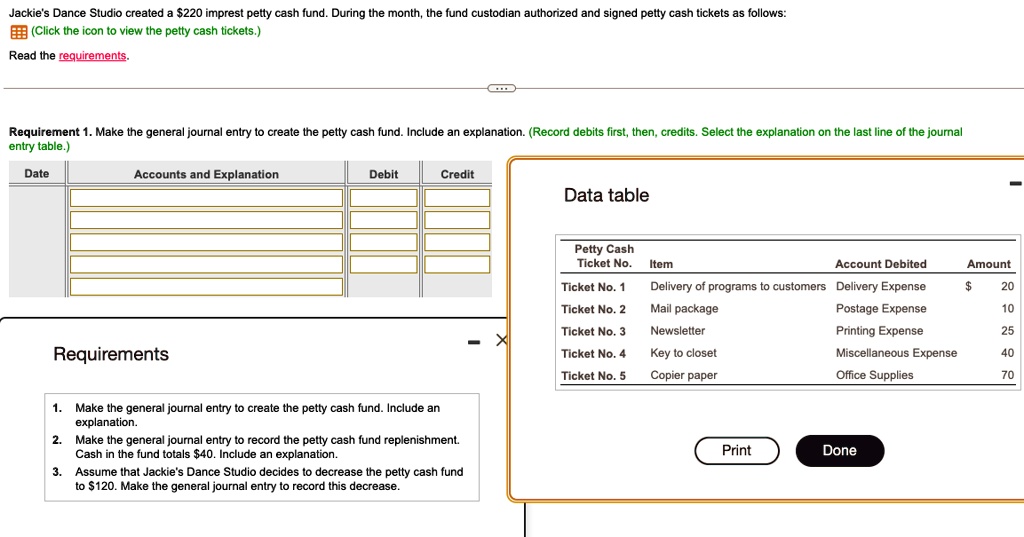Select the explanation field on last line
The height and width of the screenshot is (537, 1024).
(206, 286)
